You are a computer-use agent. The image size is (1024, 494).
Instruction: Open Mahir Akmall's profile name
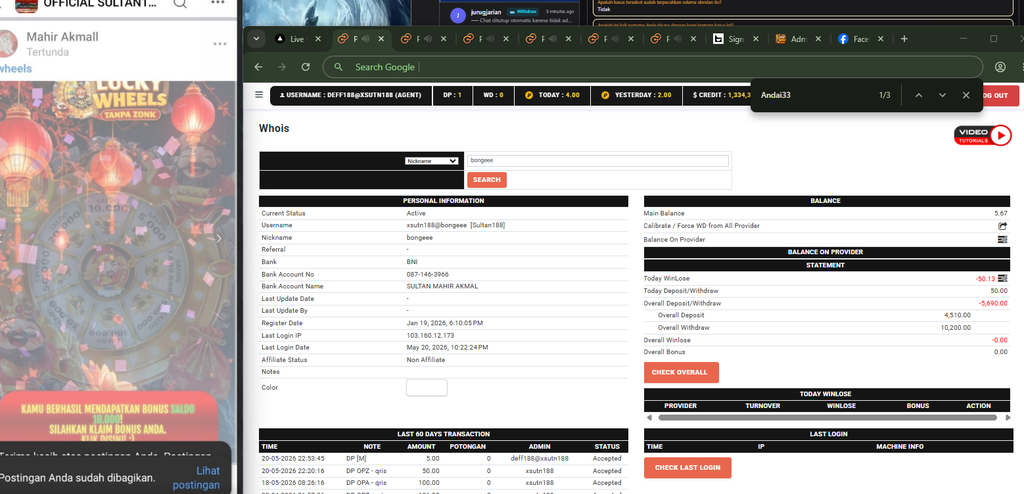pos(63,37)
